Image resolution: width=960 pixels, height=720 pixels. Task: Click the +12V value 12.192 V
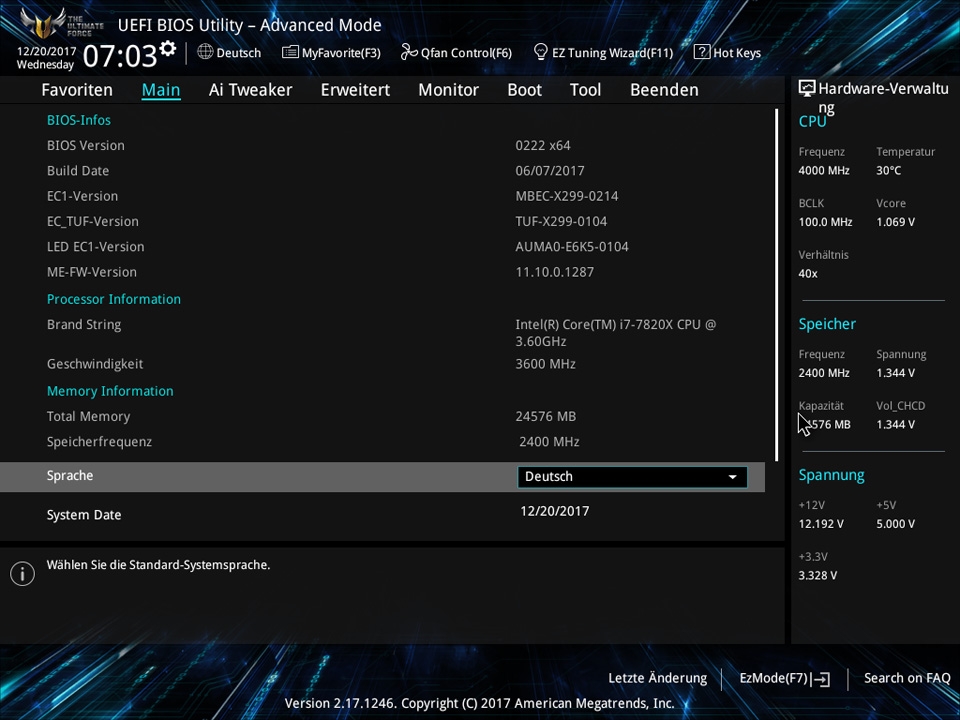click(x=821, y=524)
